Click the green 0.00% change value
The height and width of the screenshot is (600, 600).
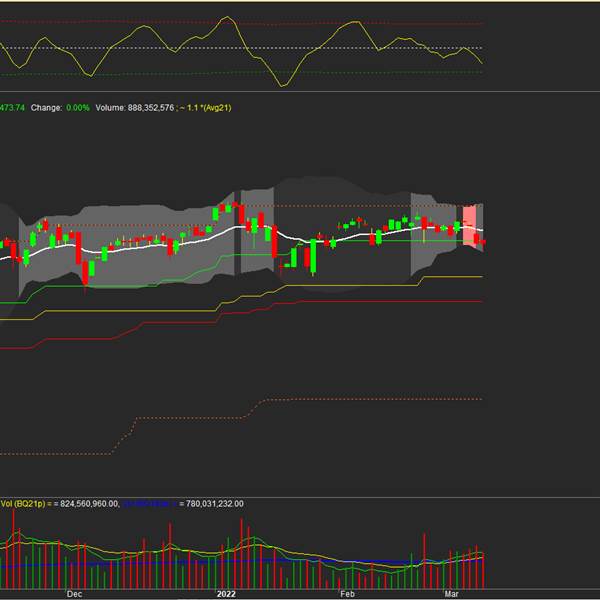coord(78,108)
